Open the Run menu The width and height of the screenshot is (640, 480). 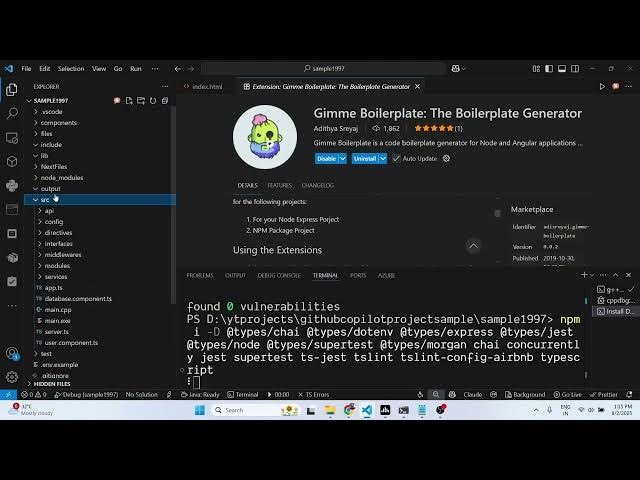coord(136,69)
